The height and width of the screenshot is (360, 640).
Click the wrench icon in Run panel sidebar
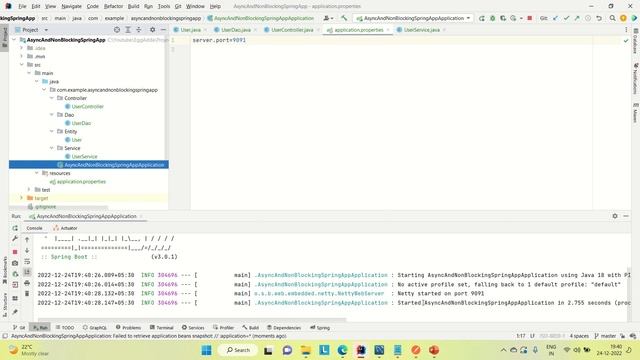pos(15,238)
